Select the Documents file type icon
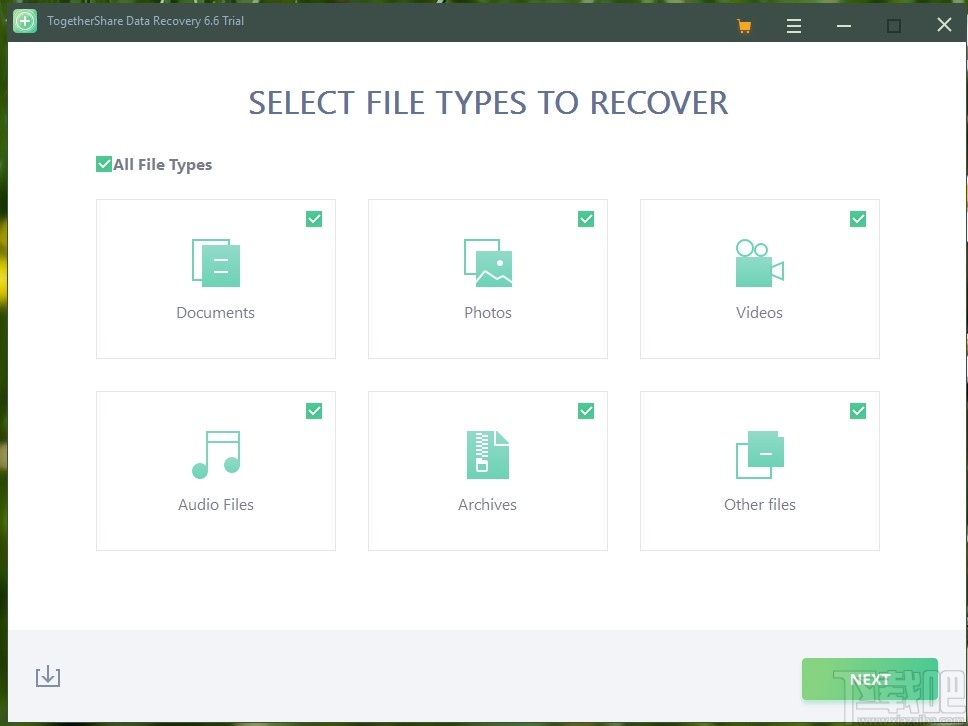This screenshot has width=968, height=726. tap(215, 262)
